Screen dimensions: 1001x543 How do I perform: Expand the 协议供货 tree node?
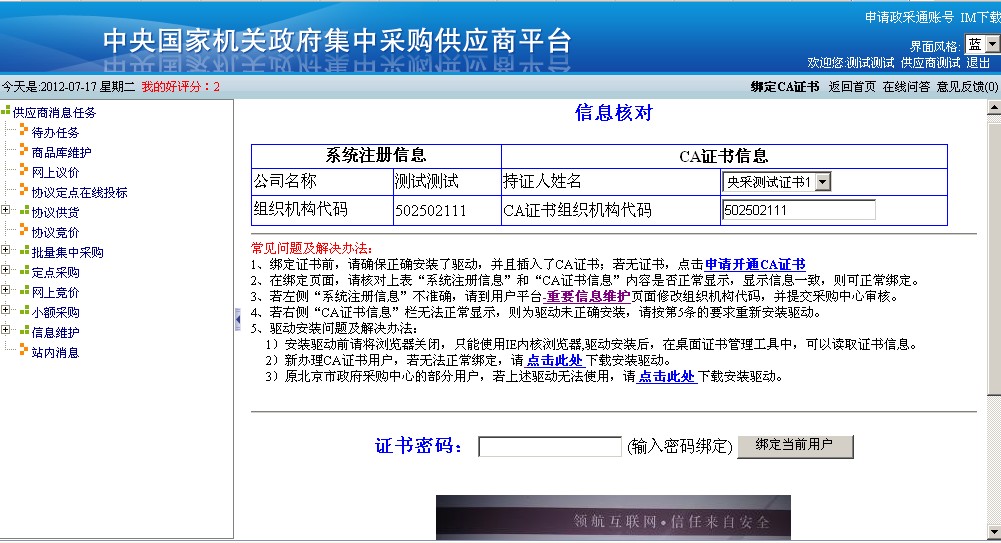[x=7, y=211]
